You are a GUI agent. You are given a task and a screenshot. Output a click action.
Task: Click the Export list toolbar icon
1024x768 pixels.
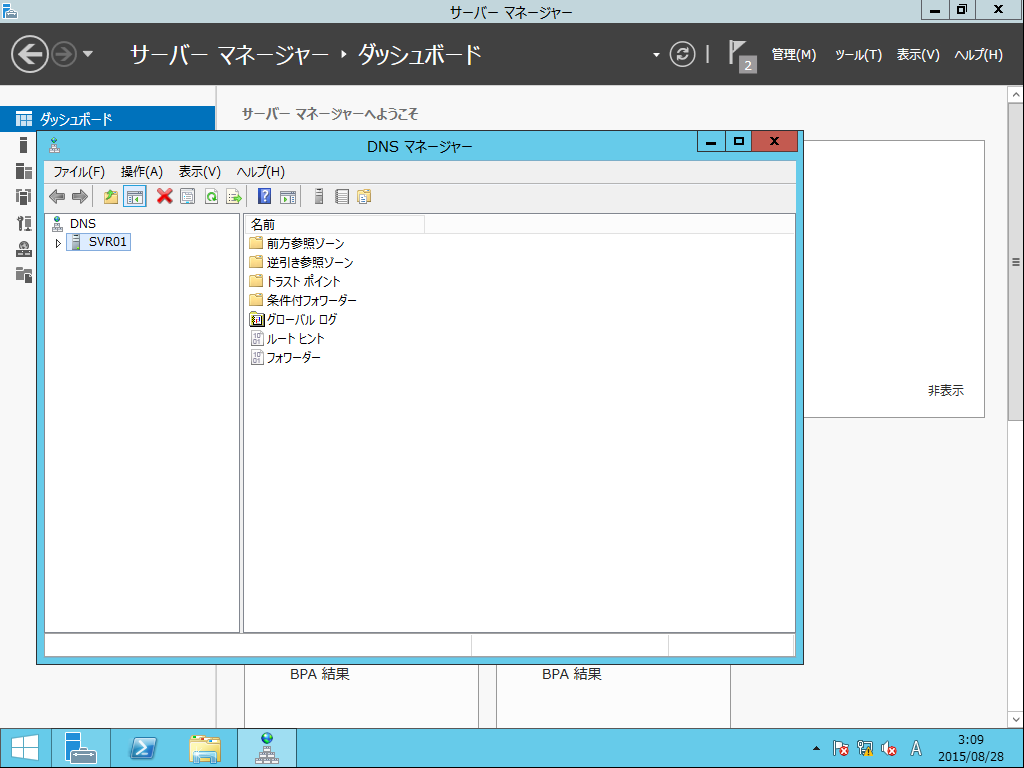tap(234, 196)
